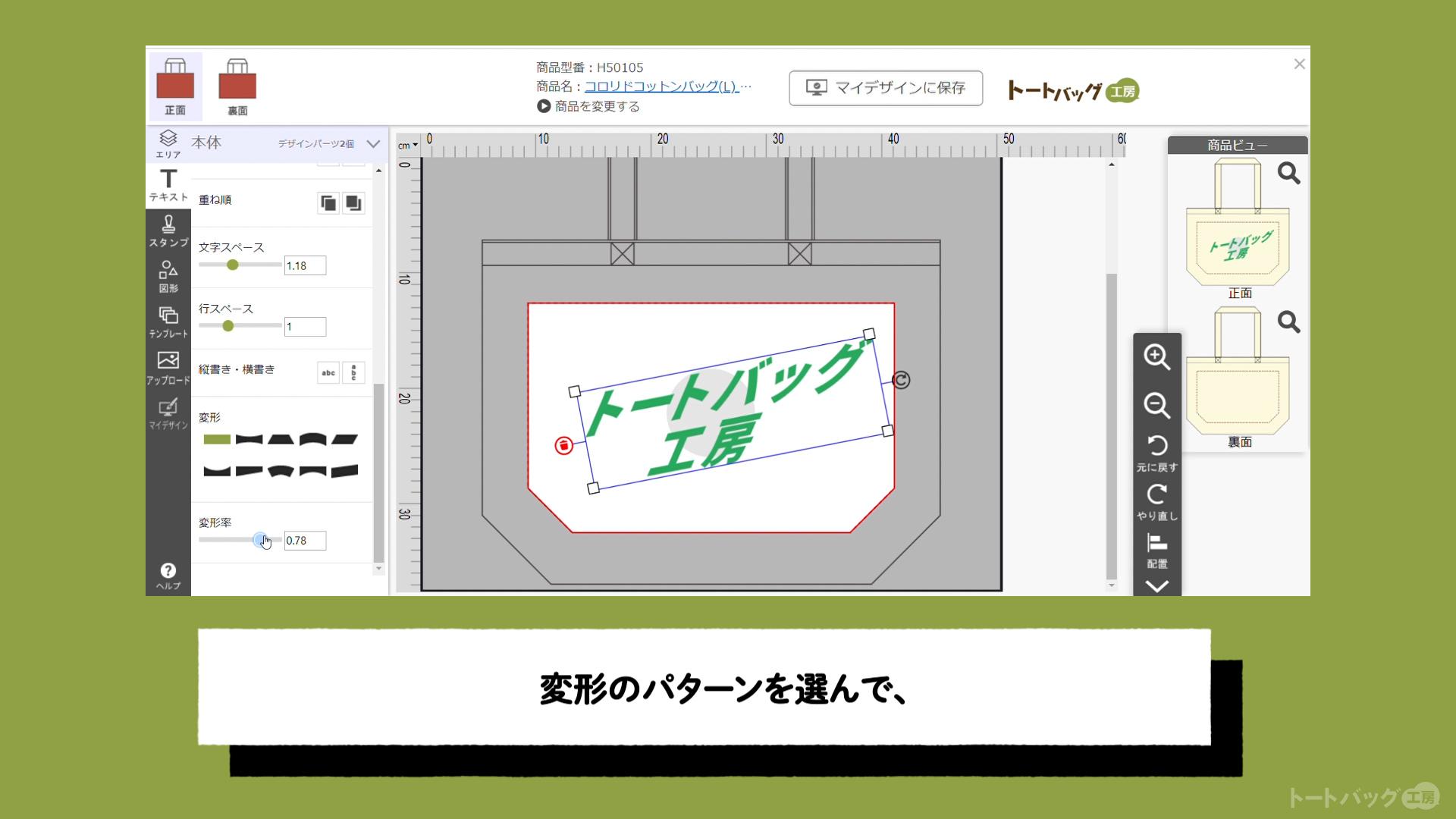Open the マイデザイン panel in sidebar
The image size is (1456, 819).
[x=168, y=414]
